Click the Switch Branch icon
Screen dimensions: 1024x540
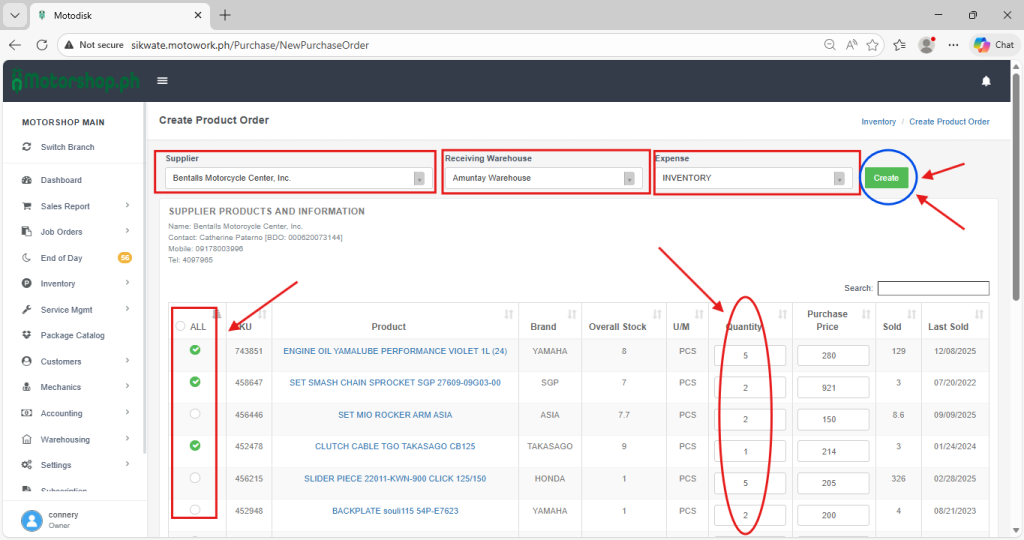[x=27, y=147]
